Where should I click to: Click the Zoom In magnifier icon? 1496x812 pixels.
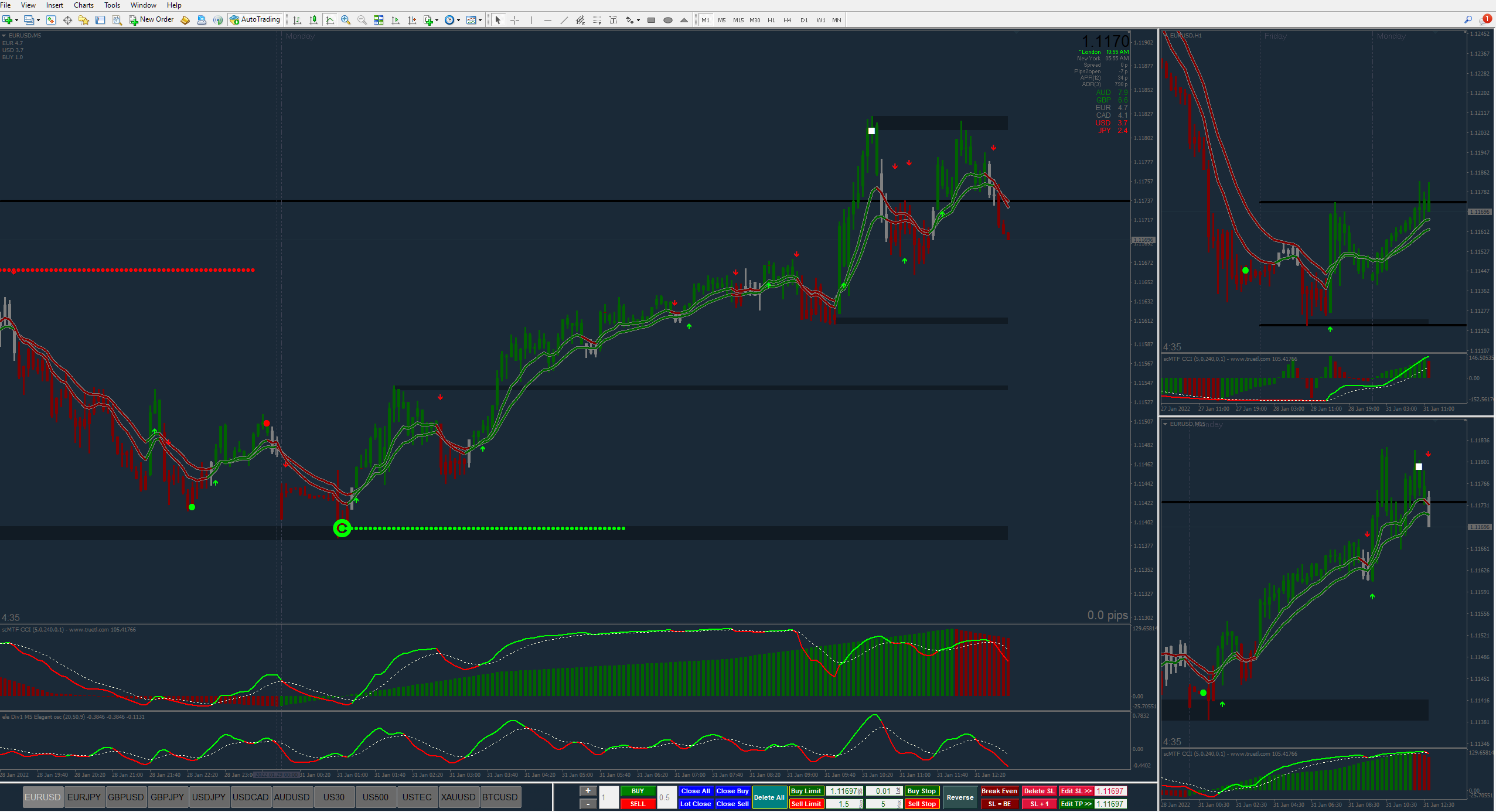click(x=346, y=20)
